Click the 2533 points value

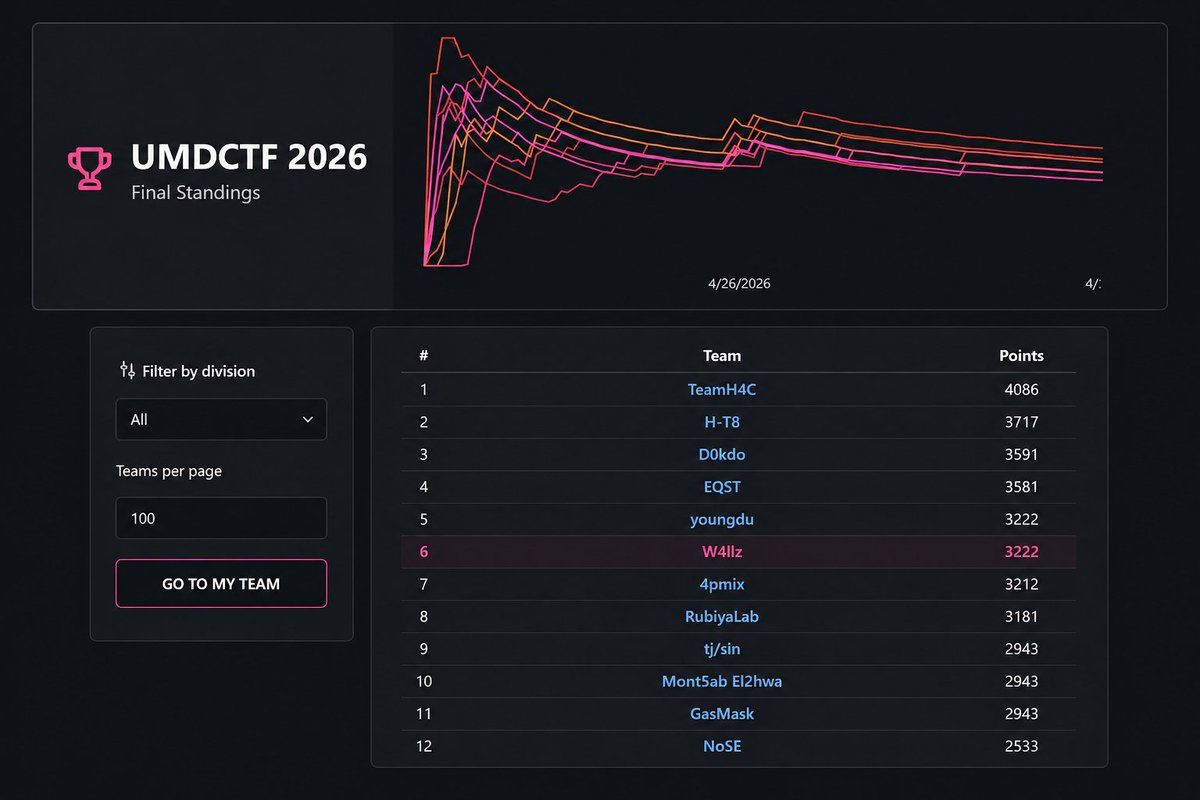1021,746
